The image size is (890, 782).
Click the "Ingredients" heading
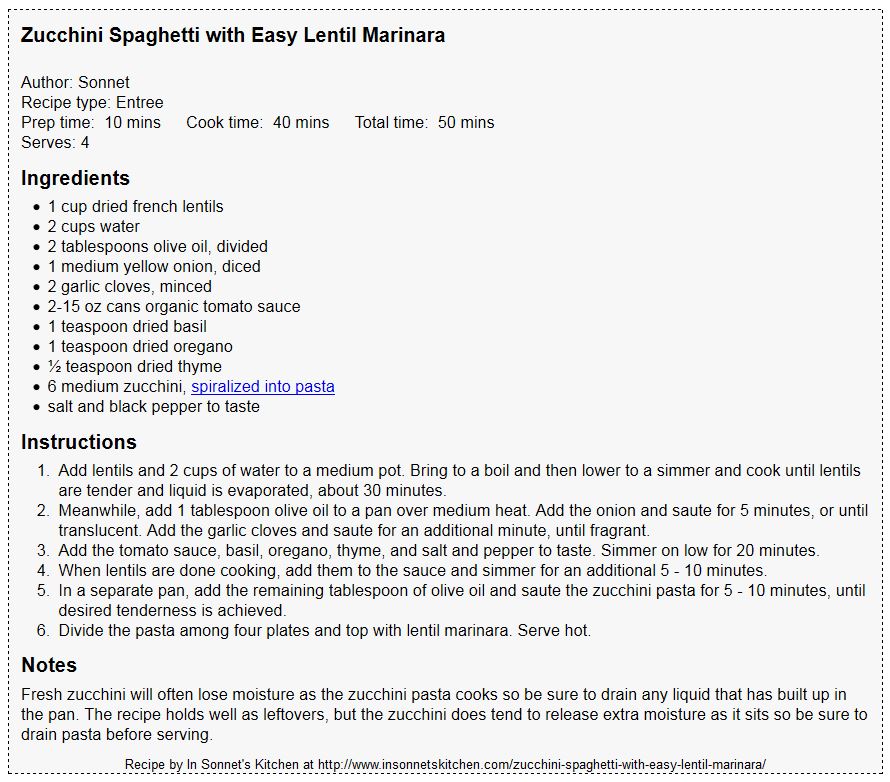click(76, 179)
